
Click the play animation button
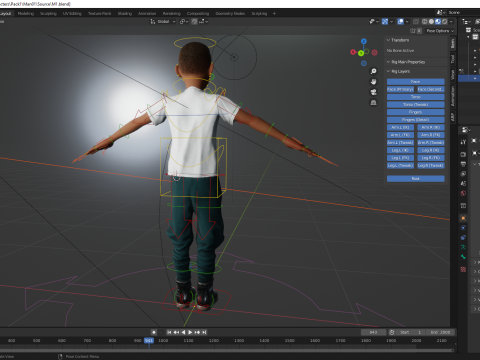pyautogui.click(x=190, y=332)
